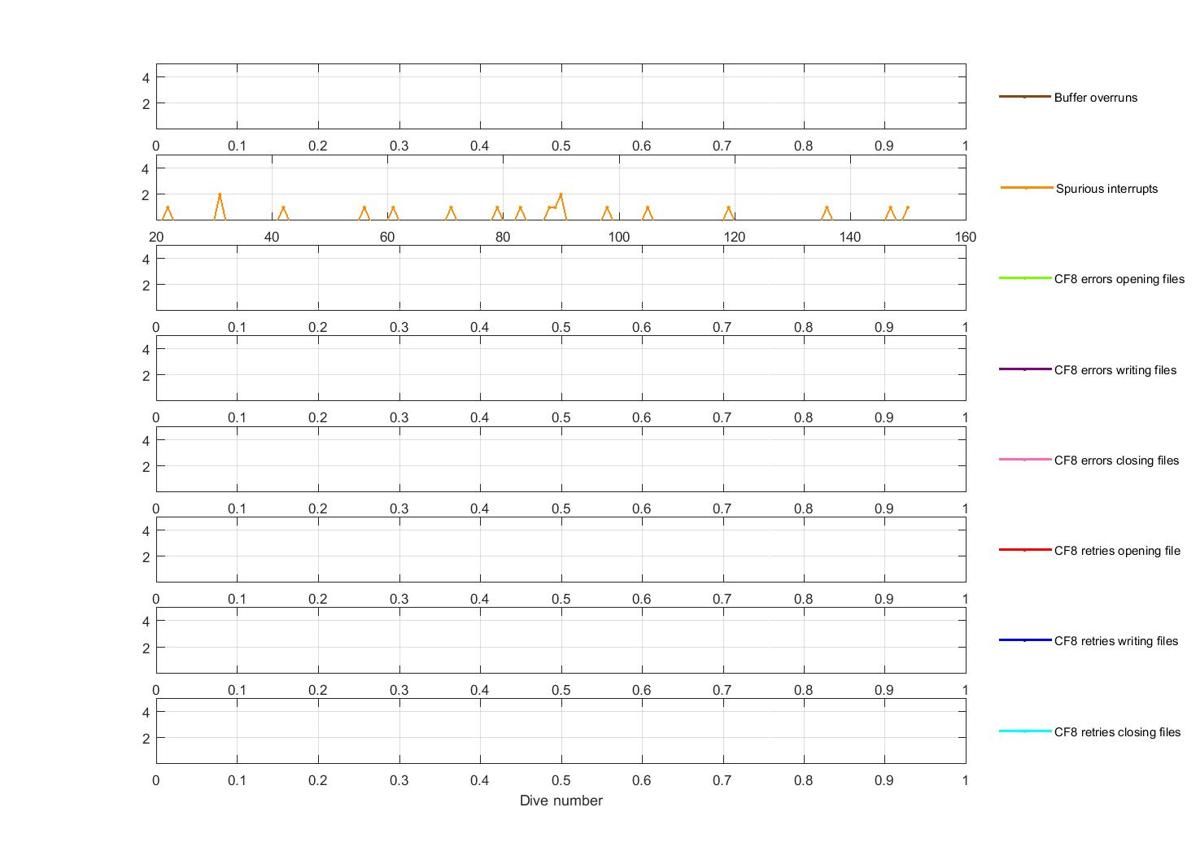Click the x-axis tick label 100
The width and height of the screenshot is (1200, 859).
tap(619, 237)
